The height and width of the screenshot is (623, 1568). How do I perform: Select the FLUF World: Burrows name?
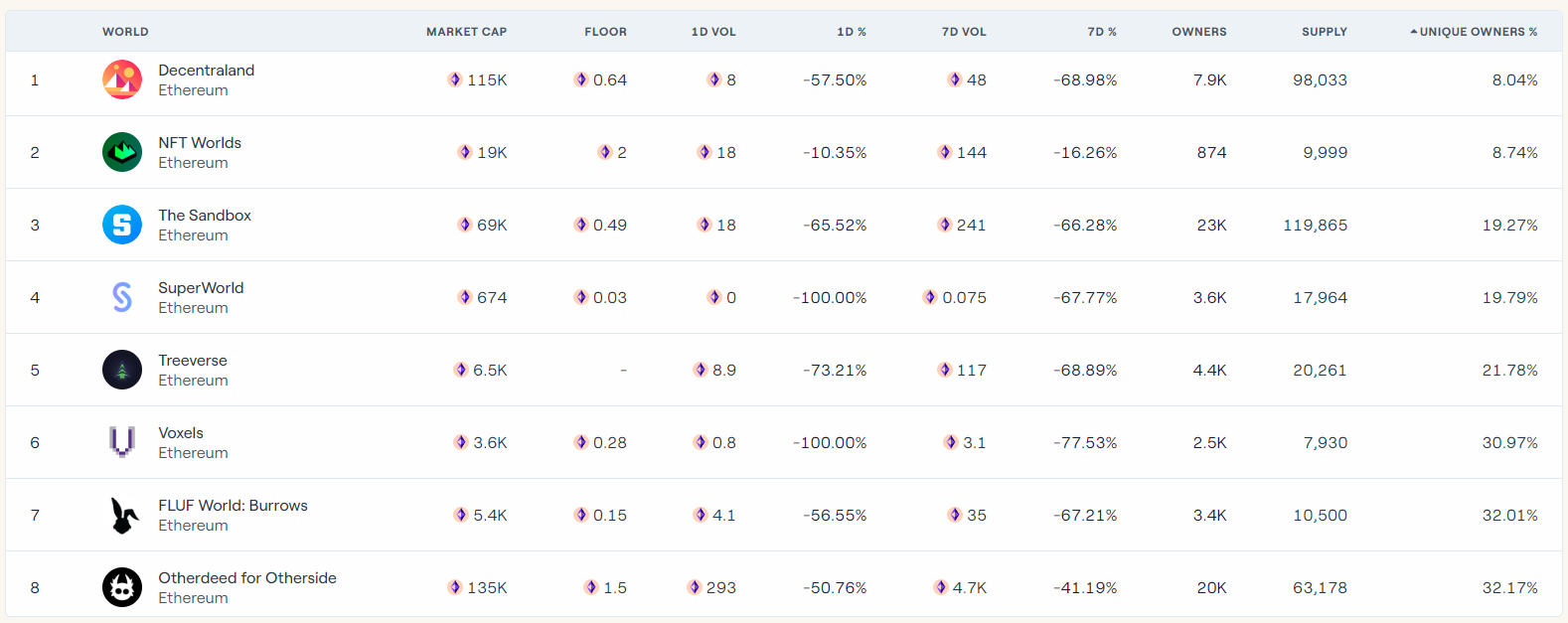pyautogui.click(x=233, y=506)
